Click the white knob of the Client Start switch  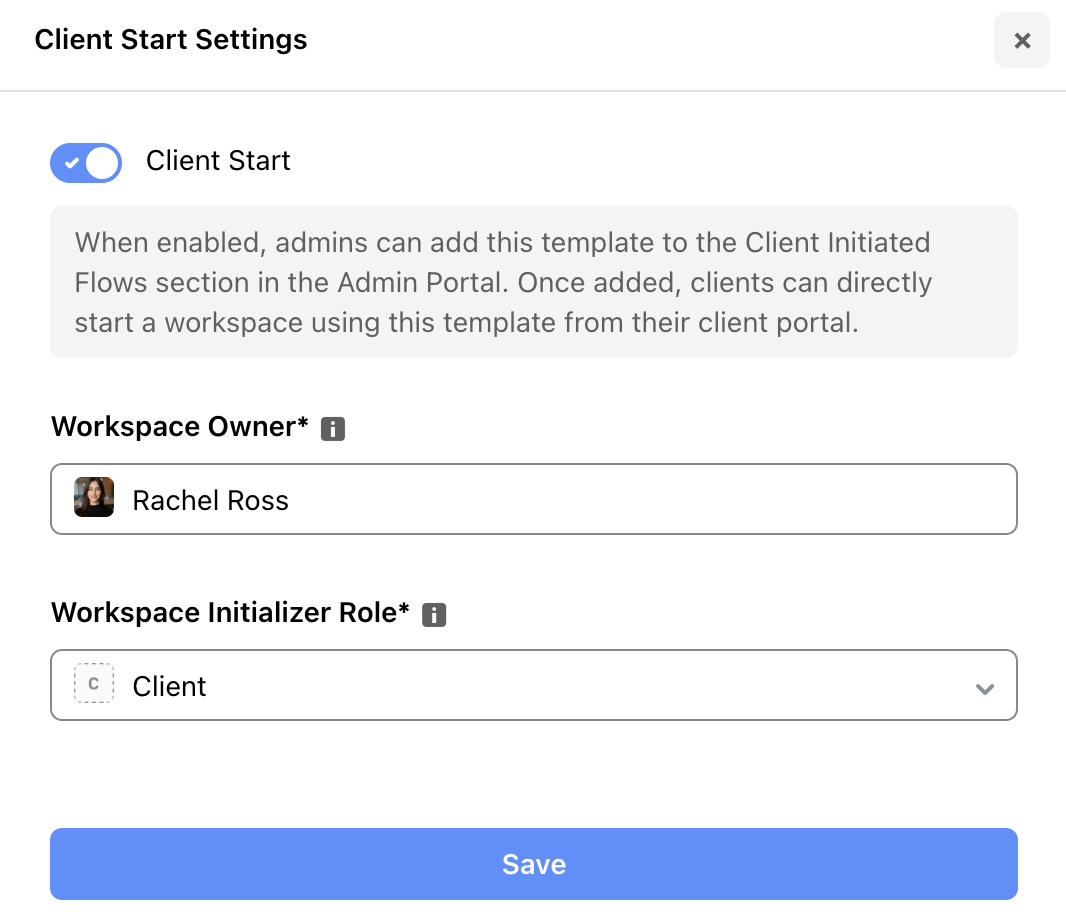coord(102,162)
